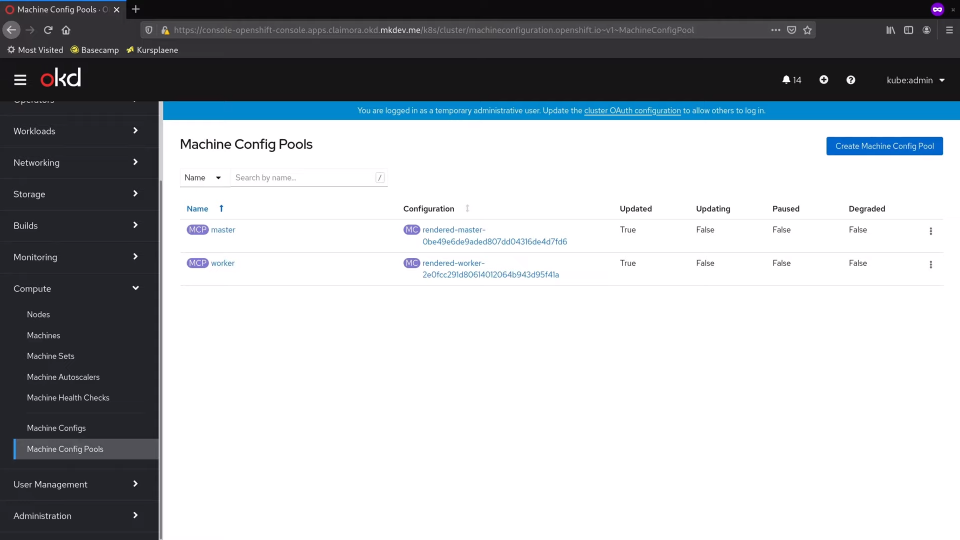
Task: Open Kursplaene bookmark
Action: (152, 50)
